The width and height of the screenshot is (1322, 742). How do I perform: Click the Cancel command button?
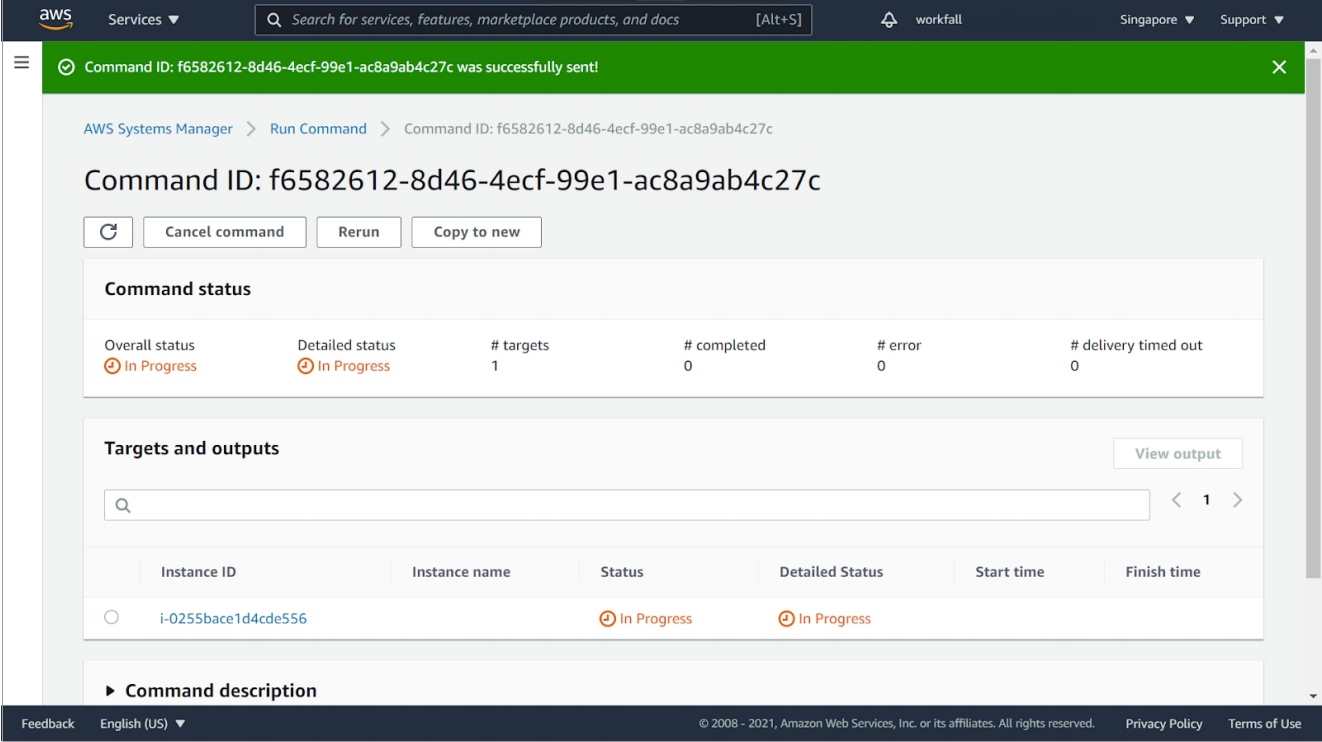point(224,232)
